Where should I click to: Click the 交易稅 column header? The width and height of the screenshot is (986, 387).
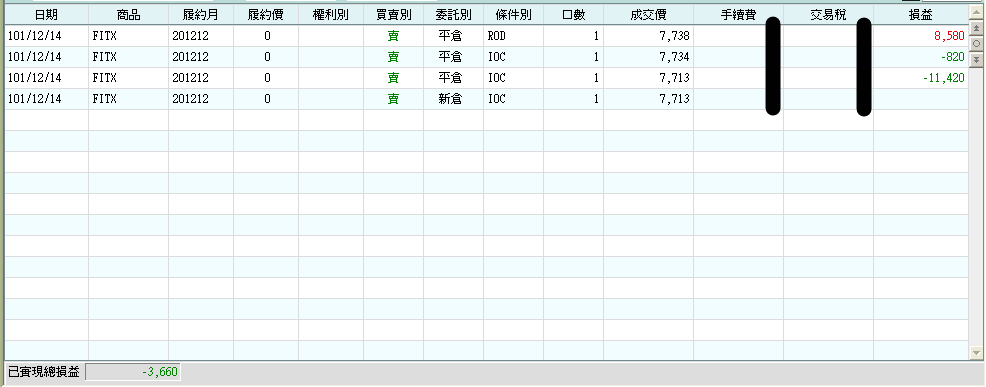tap(828, 14)
